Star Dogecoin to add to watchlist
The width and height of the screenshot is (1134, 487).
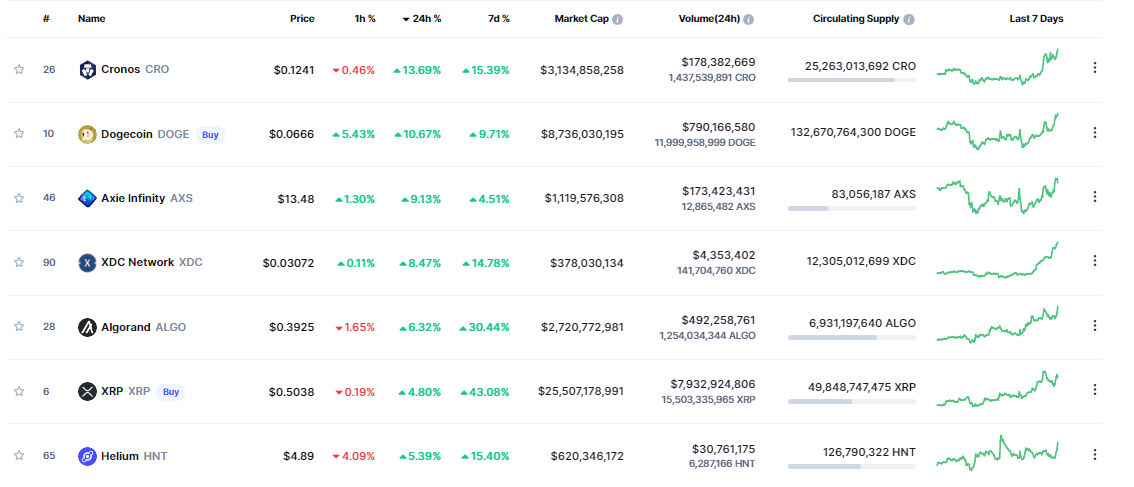[x=19, y=133]
